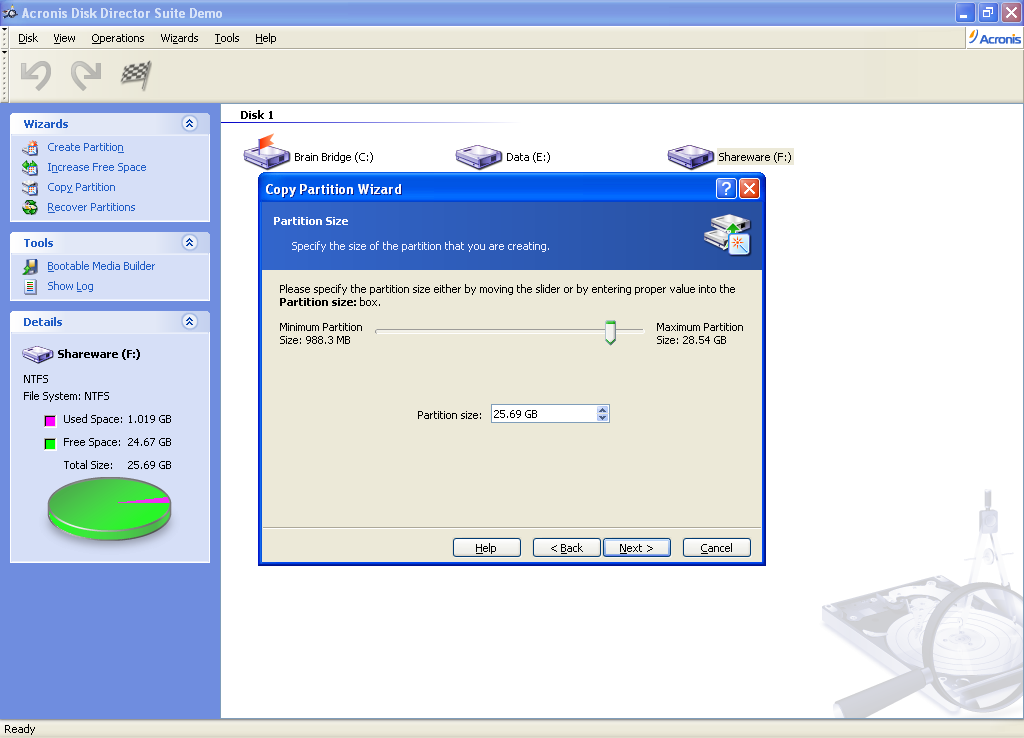
Task: Select the Brain Bridge (C:) drive icon
Action: 266,153
